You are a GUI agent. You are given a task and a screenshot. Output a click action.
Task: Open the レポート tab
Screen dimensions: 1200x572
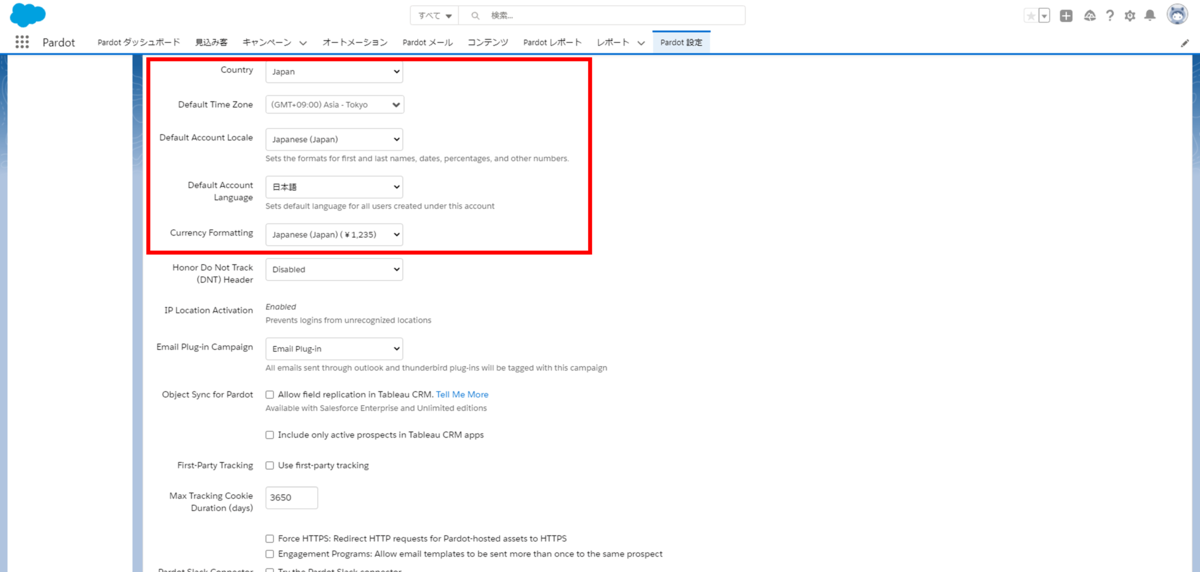point(613,43)
